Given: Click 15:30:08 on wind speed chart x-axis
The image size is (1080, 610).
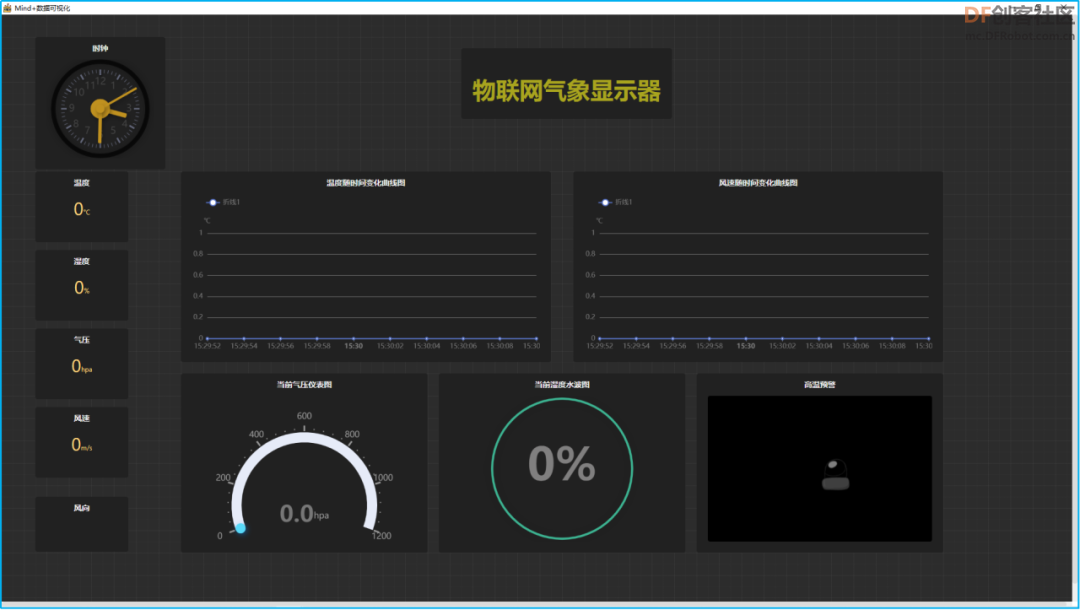Looking at the screenshot, I should click(x=892, y=346).
